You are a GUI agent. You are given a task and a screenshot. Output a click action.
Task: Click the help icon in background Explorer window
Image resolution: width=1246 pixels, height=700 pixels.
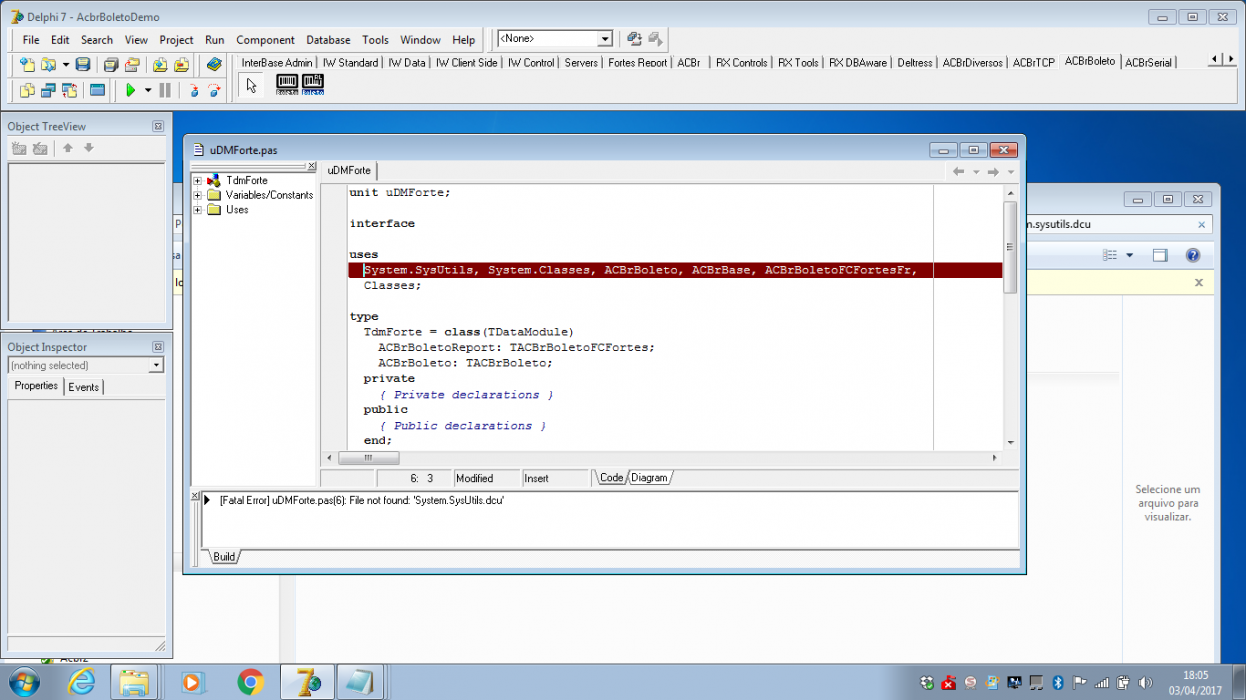(x=1192, y=255)
